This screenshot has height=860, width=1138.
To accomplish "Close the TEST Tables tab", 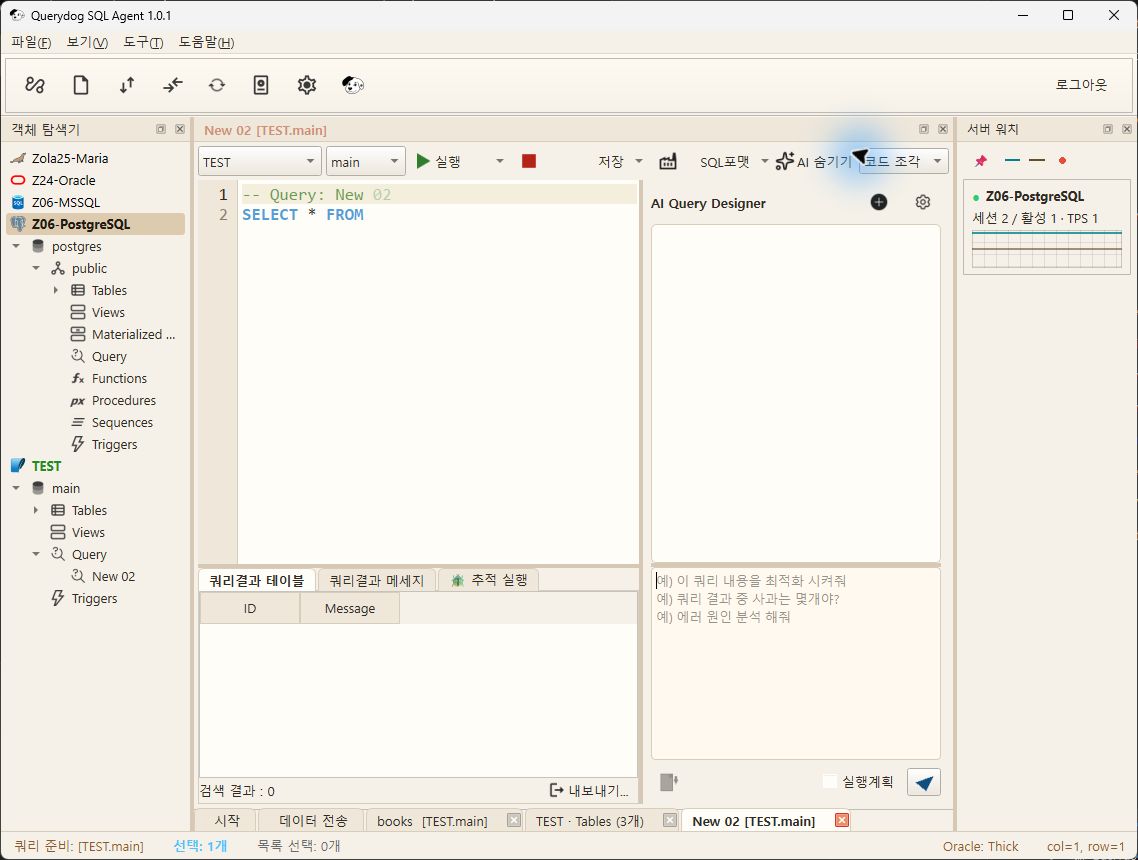I will [x=670, y=820].
